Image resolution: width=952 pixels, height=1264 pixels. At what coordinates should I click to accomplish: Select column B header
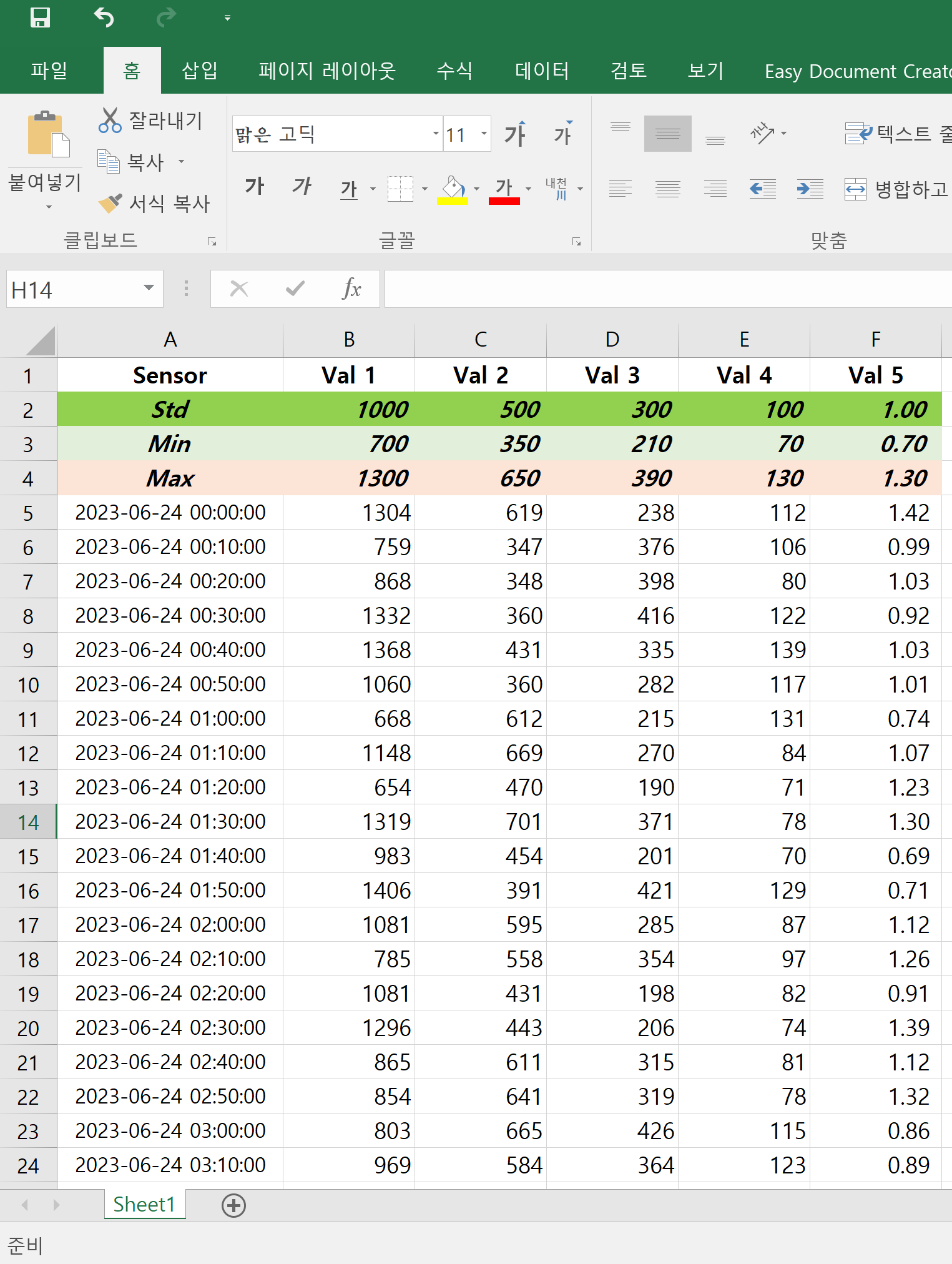click(x=349, y=340)
